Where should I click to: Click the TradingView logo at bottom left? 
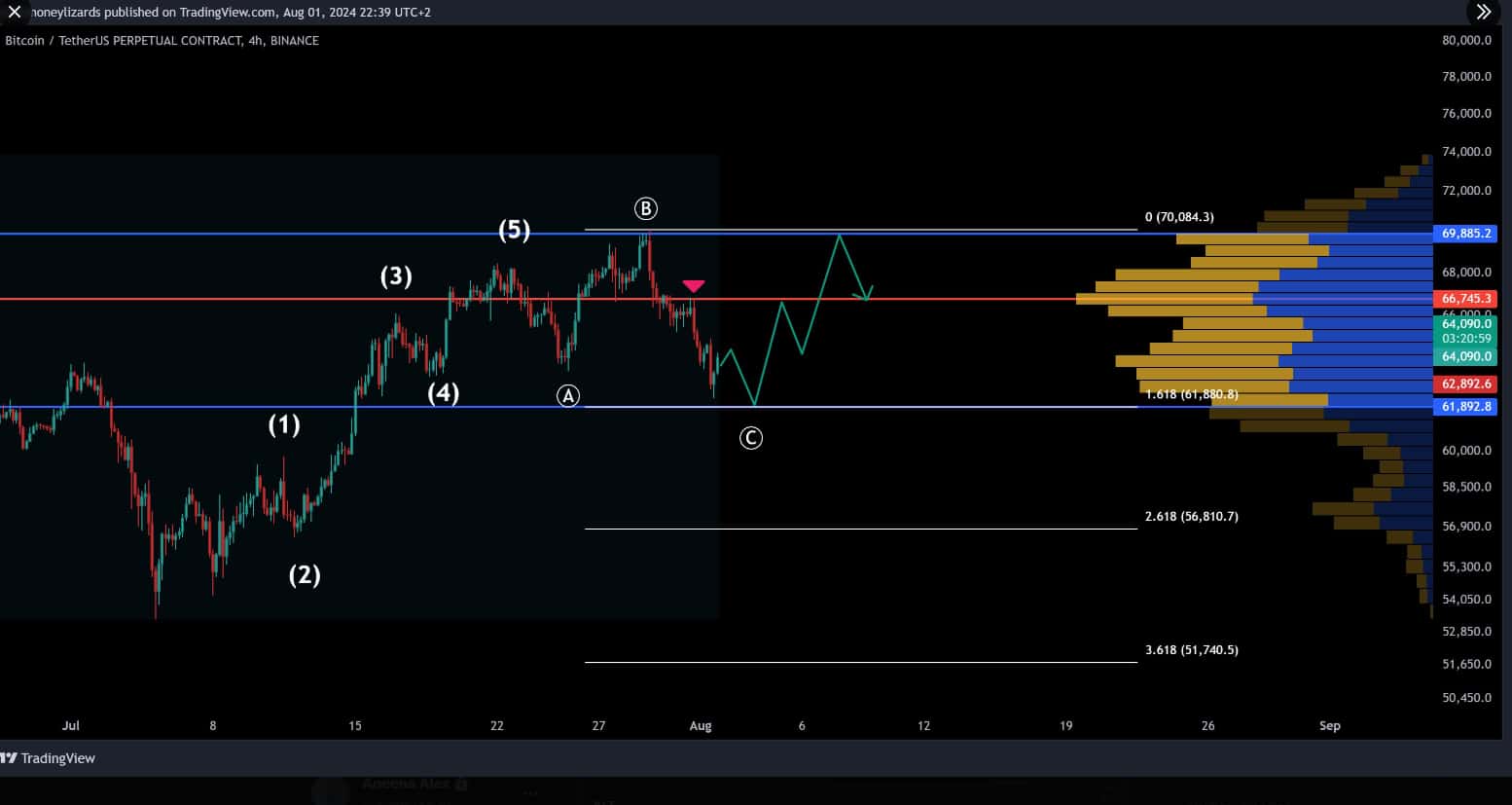pos(49,758)
